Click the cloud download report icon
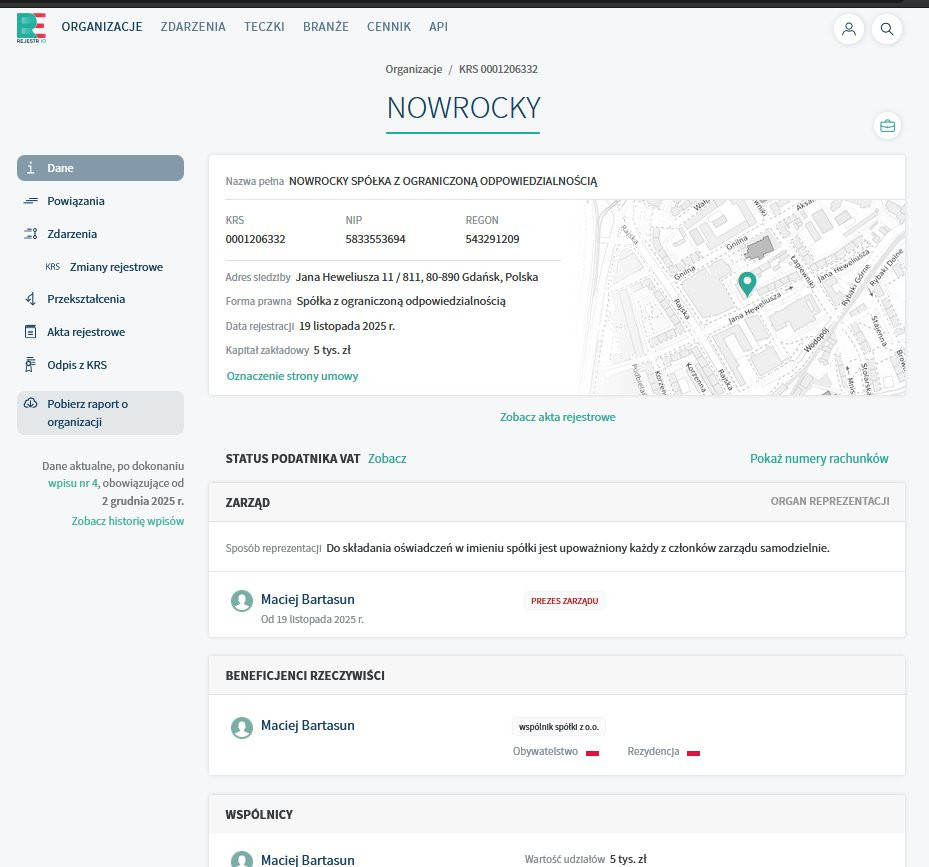929x867 pixels. [31, 404]
